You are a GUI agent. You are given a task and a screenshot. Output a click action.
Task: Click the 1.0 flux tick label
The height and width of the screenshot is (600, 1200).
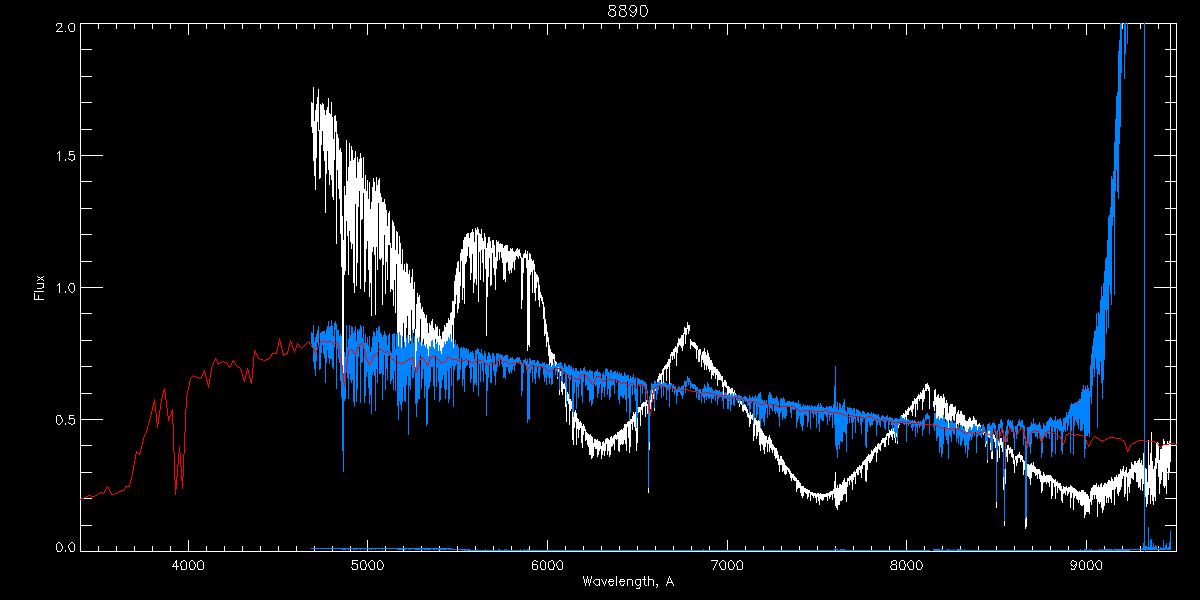pos(64,288)
